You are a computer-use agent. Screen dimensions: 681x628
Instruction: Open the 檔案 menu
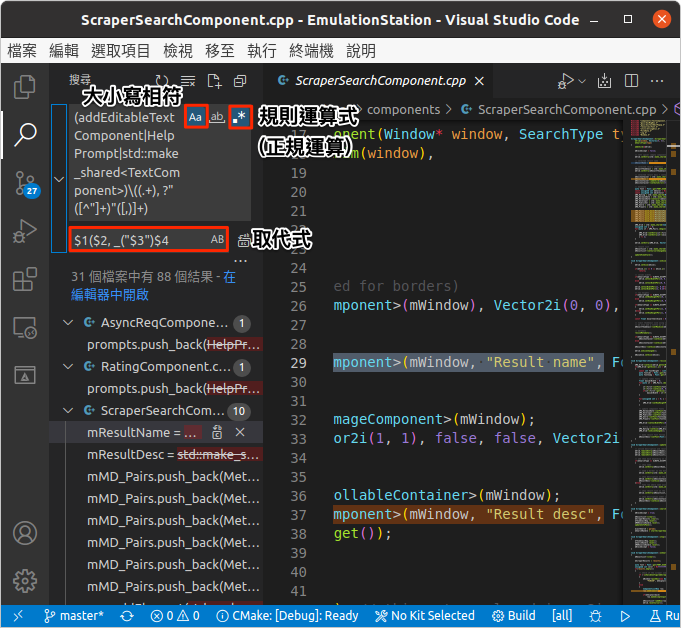(x=22, y=51)
